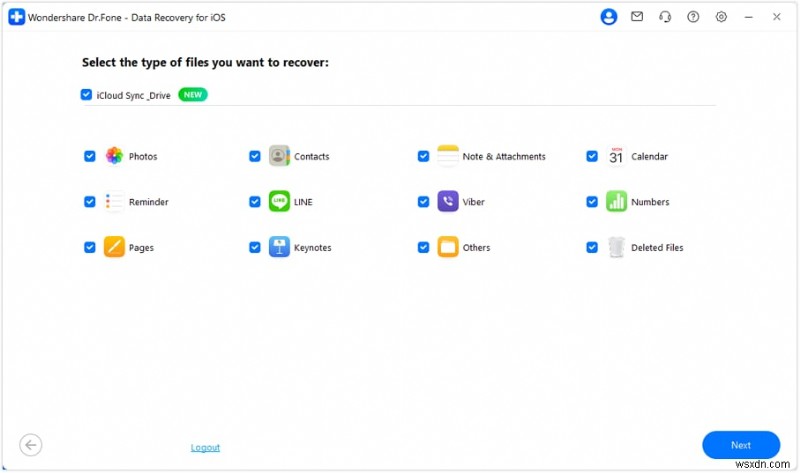Go back with the arrow button
This screenshot has width=800, height=473.
31,445
